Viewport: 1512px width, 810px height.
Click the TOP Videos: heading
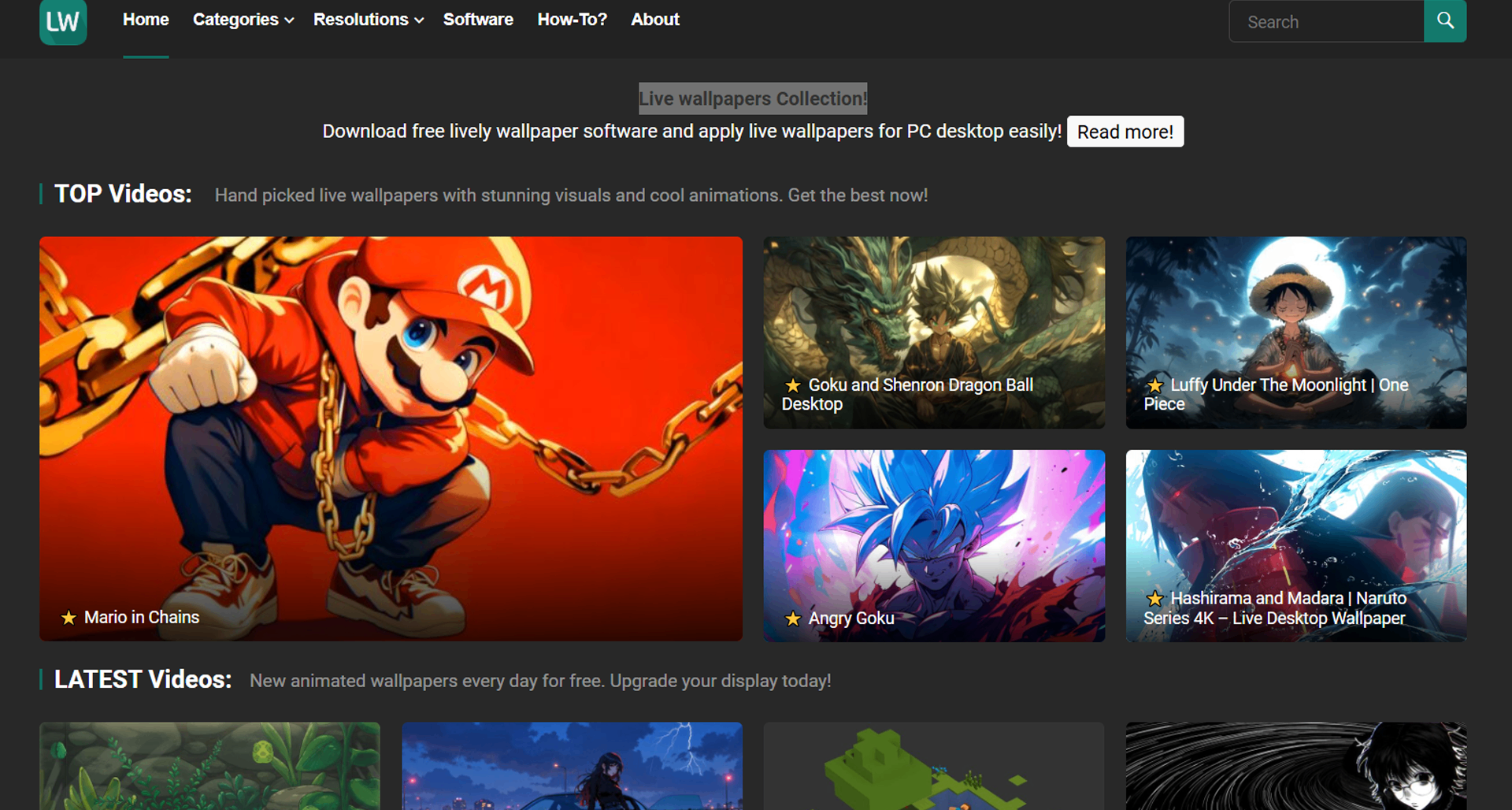click(123, 194)
